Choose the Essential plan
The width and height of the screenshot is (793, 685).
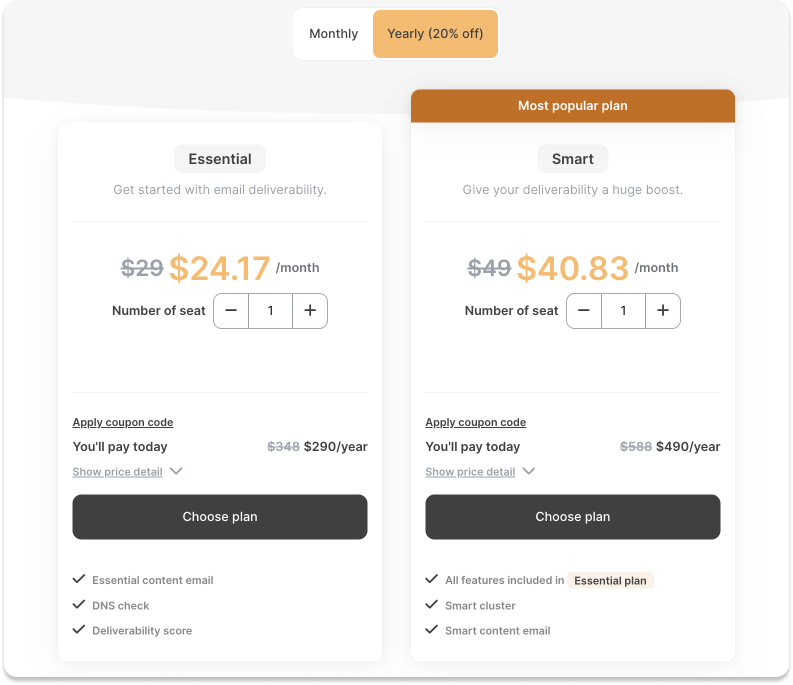pyautogui.click(x=220, y=517)
